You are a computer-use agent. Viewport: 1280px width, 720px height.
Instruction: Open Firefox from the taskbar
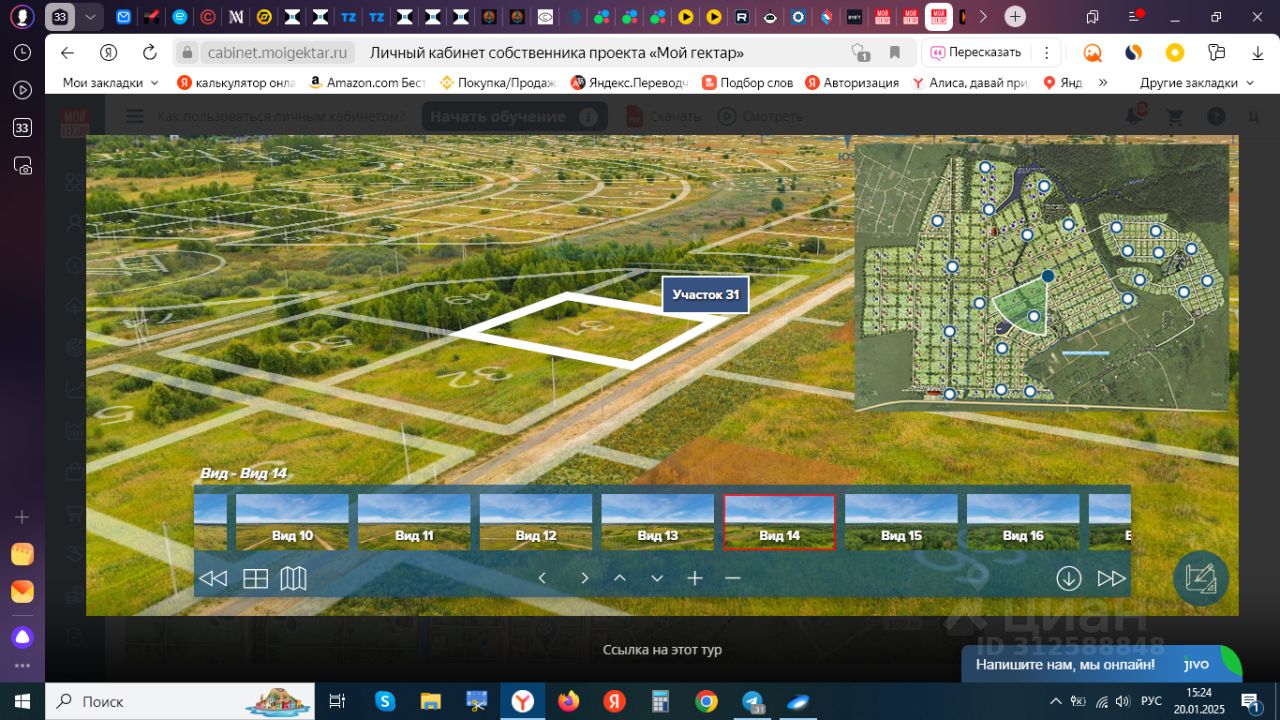[x=568, y=701]
